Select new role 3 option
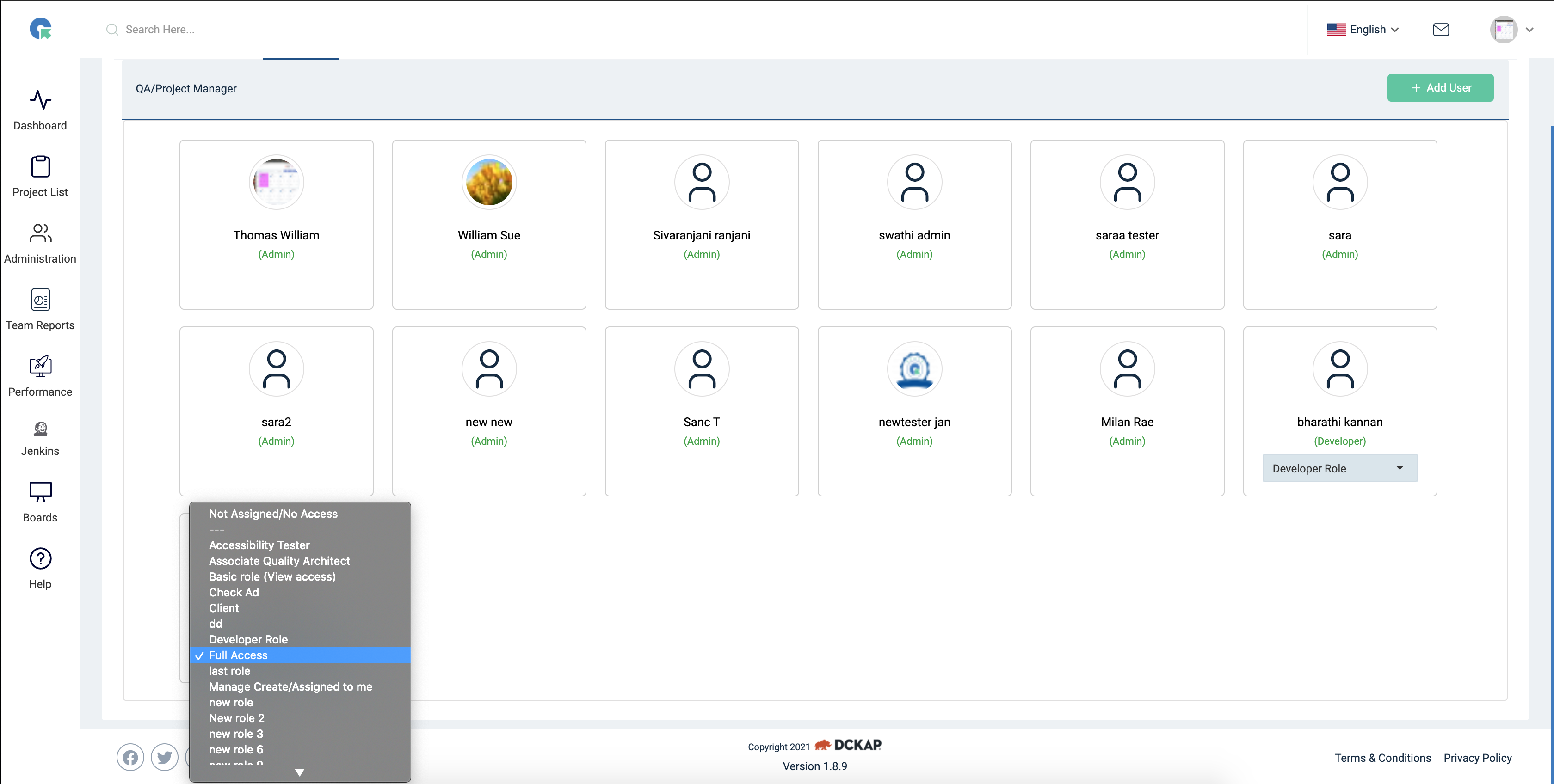The width and height of the screenshot is (1554, 784). [x=300, y=733]
